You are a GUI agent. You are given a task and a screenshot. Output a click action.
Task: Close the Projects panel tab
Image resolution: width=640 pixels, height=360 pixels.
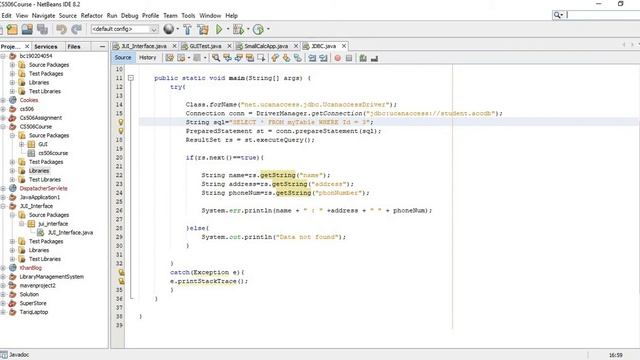[x=27, y=47]
